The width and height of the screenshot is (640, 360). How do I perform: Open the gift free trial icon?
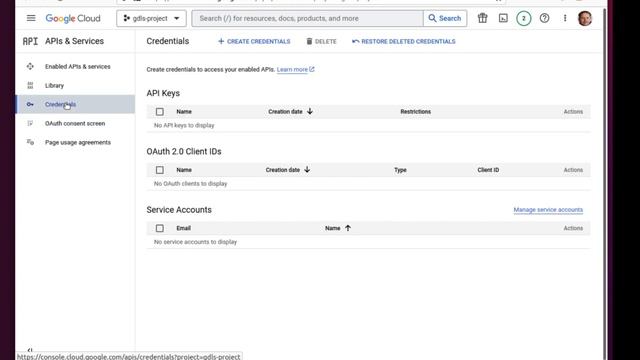pos(482,18)
